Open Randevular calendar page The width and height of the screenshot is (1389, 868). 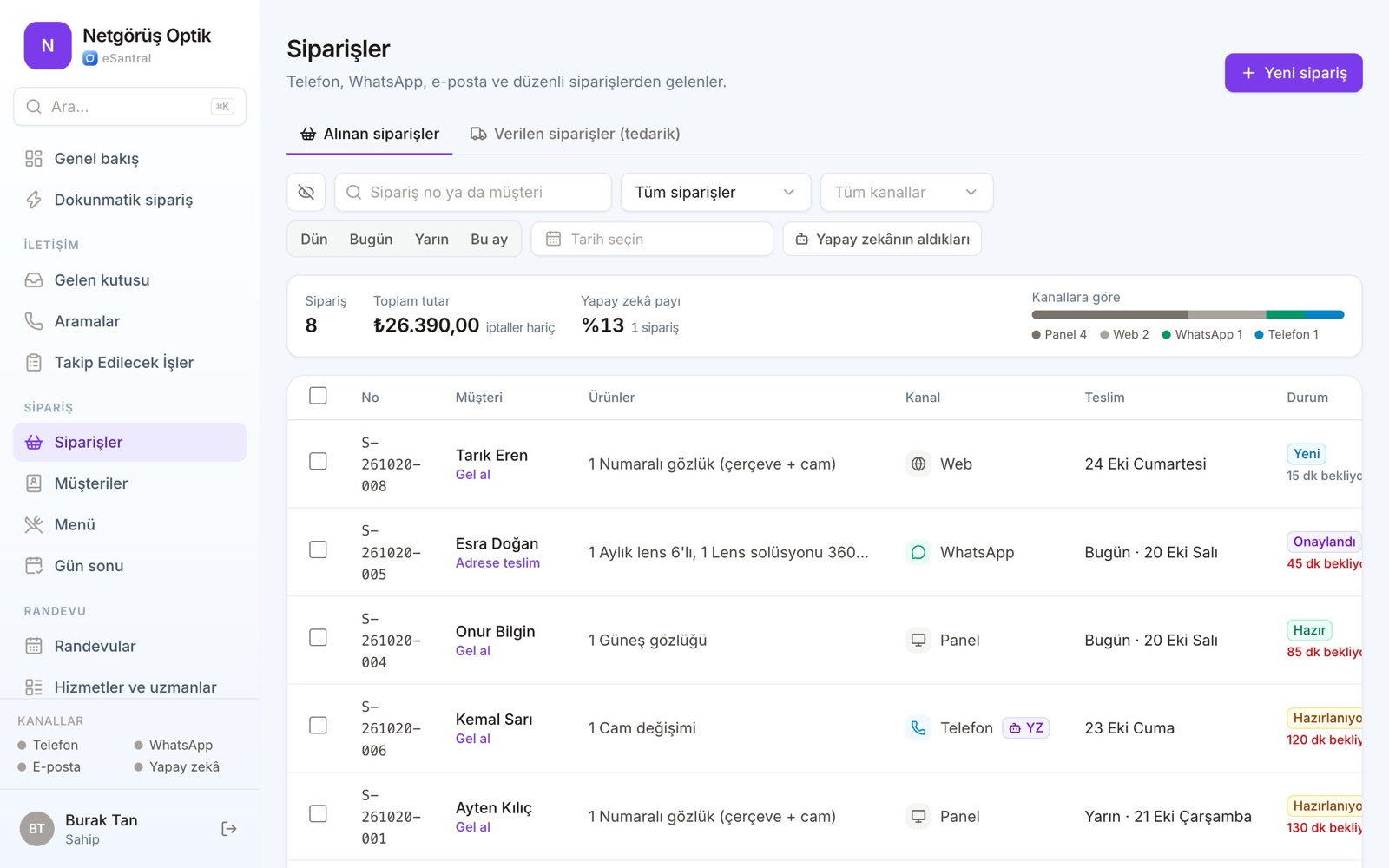[x=129, y=646]
